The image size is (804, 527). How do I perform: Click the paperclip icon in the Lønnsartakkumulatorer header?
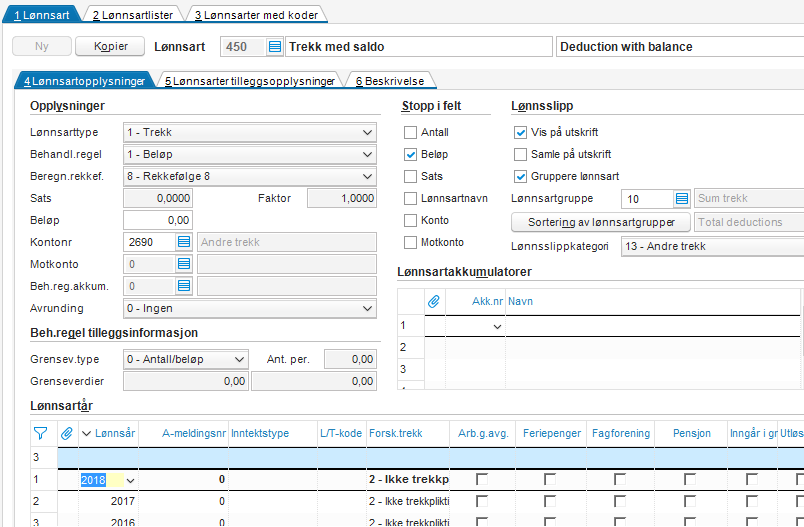pyautogui.click(x=434, y=301)
